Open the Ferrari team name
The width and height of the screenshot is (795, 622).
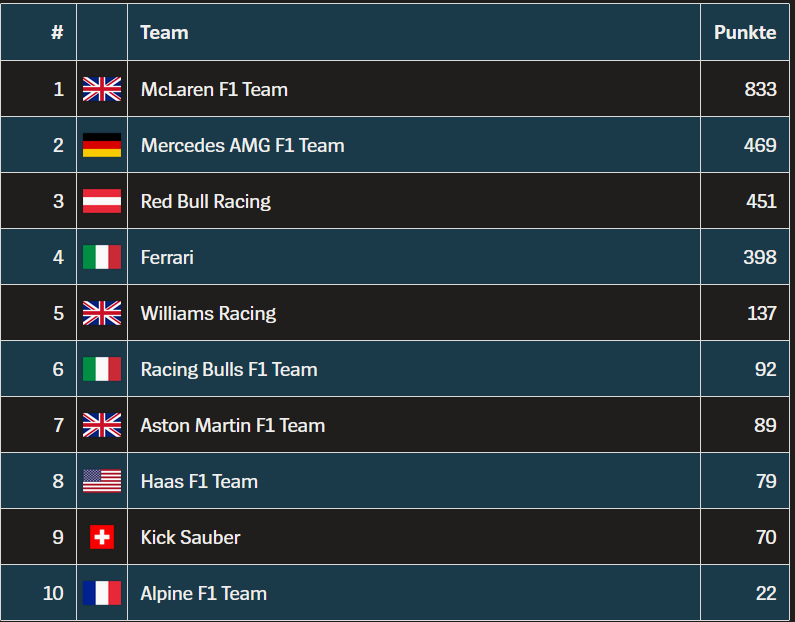click(x=167, y=257)
